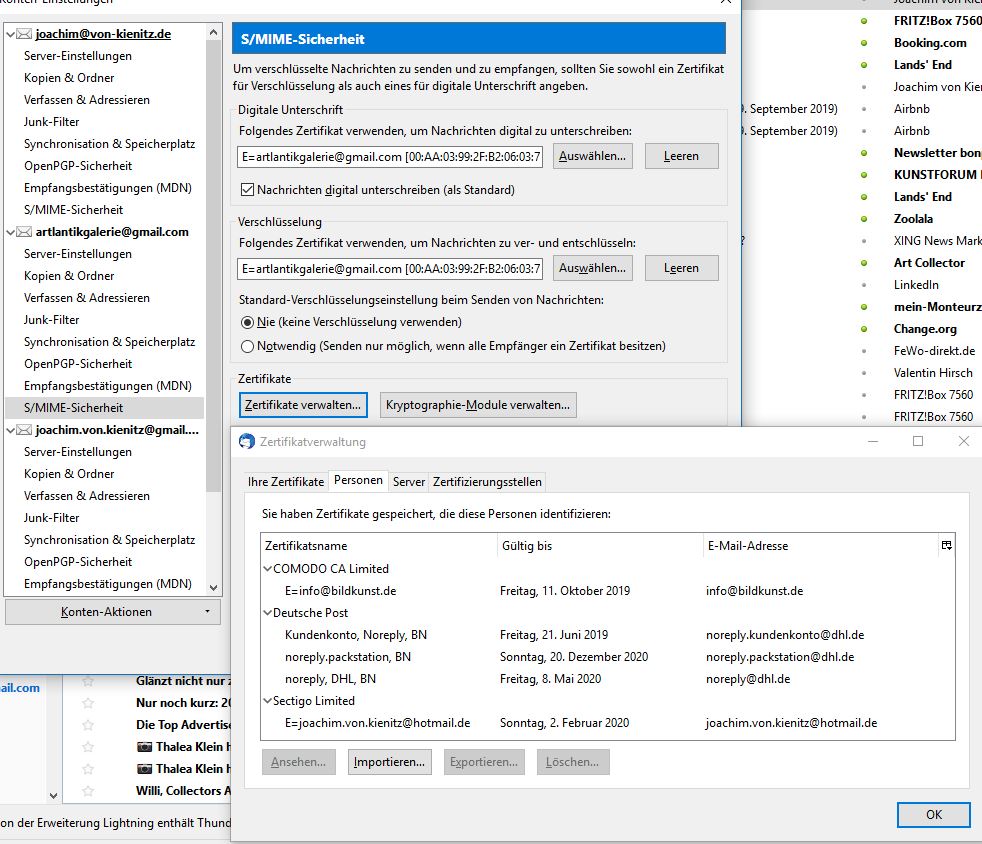Collapse the Deutsche Post certificate group
The image size is (982, 844).
(x=267, y=613)
